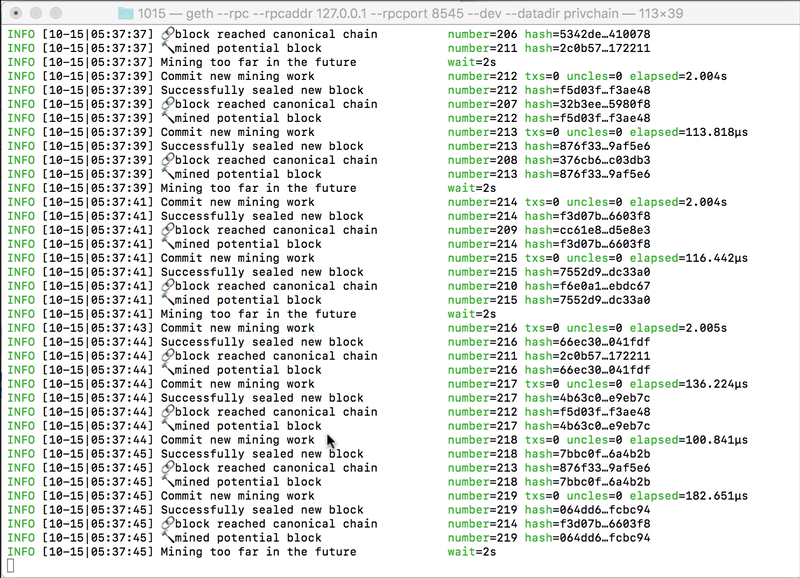This screenshot has height=578, width=800.
Task: Click the hammer icon on the mined block 219 line
Action: coord(168,538)
